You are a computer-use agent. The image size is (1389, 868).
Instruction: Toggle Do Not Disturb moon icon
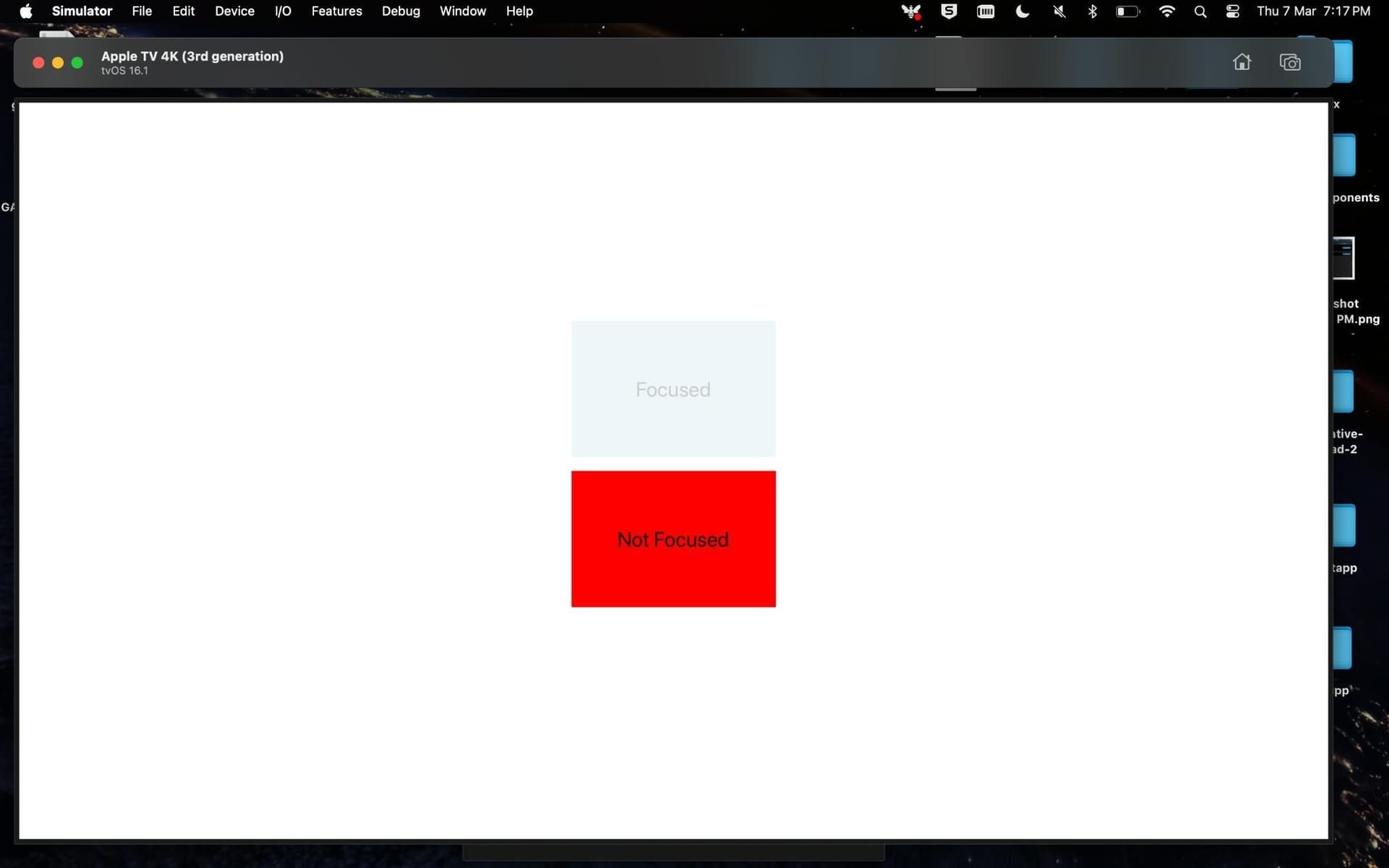(x=1022, y=12)
